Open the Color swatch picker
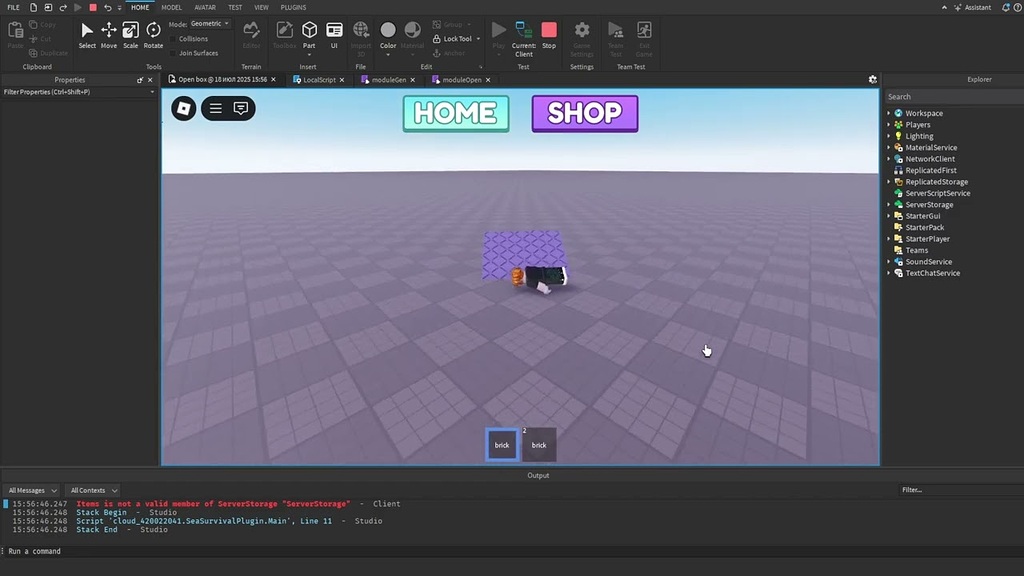The image size is (1024, 576). [388, 31]
